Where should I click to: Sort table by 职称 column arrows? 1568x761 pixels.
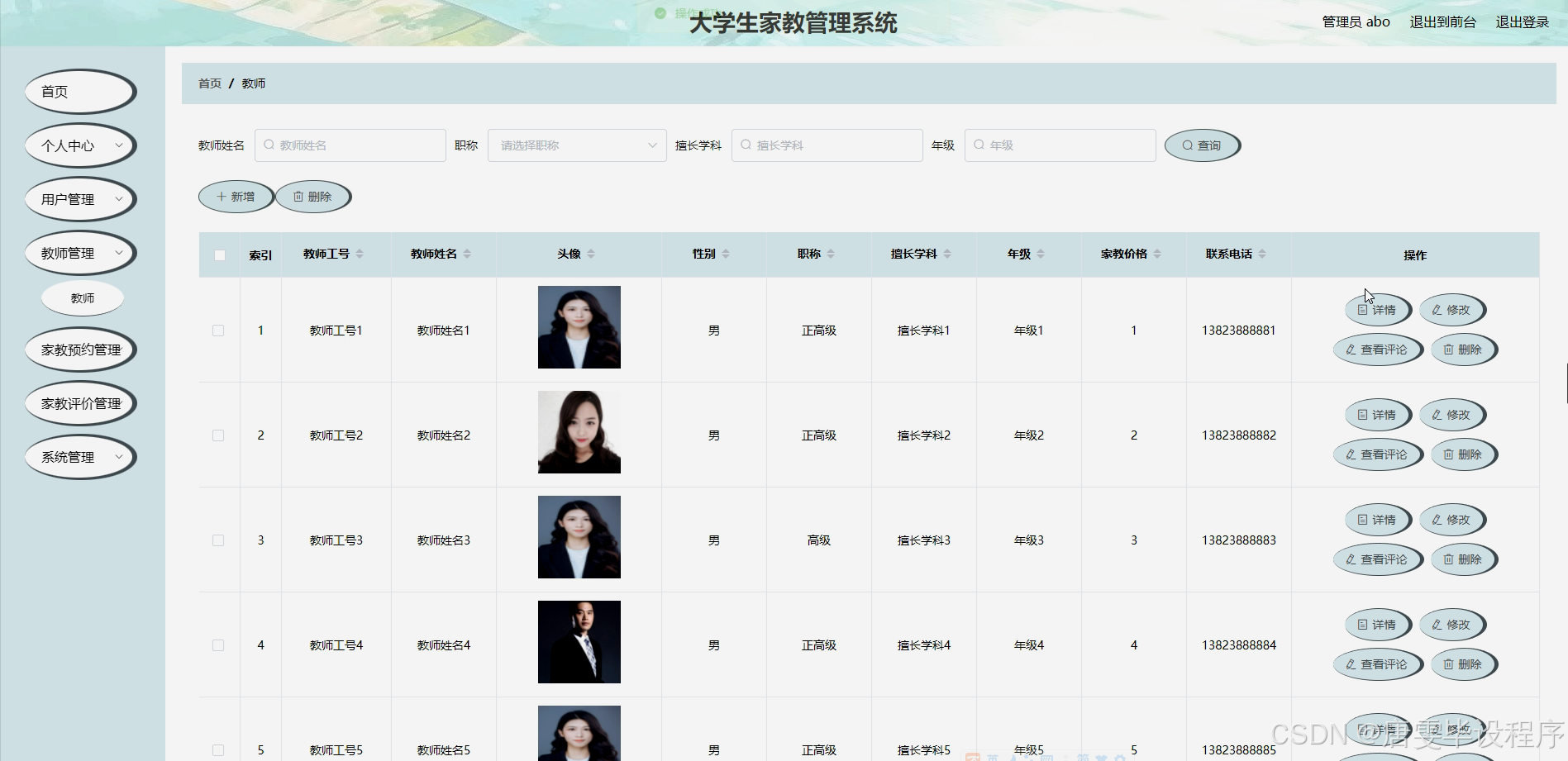(x=831, y=254)
